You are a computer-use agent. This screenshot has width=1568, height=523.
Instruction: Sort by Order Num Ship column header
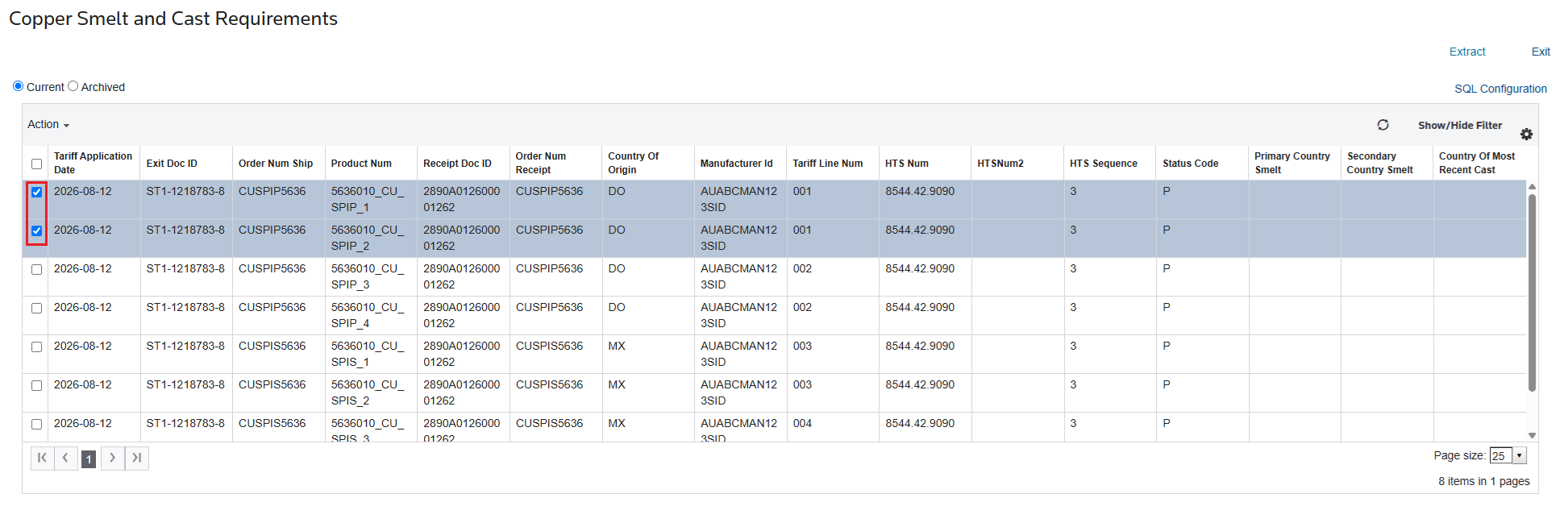pos(279,163)
